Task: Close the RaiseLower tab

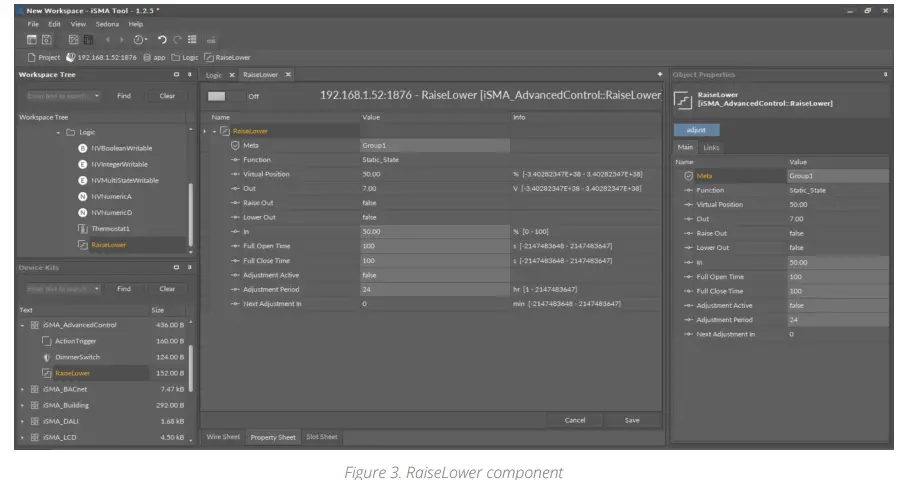Action: click(287, 75)
